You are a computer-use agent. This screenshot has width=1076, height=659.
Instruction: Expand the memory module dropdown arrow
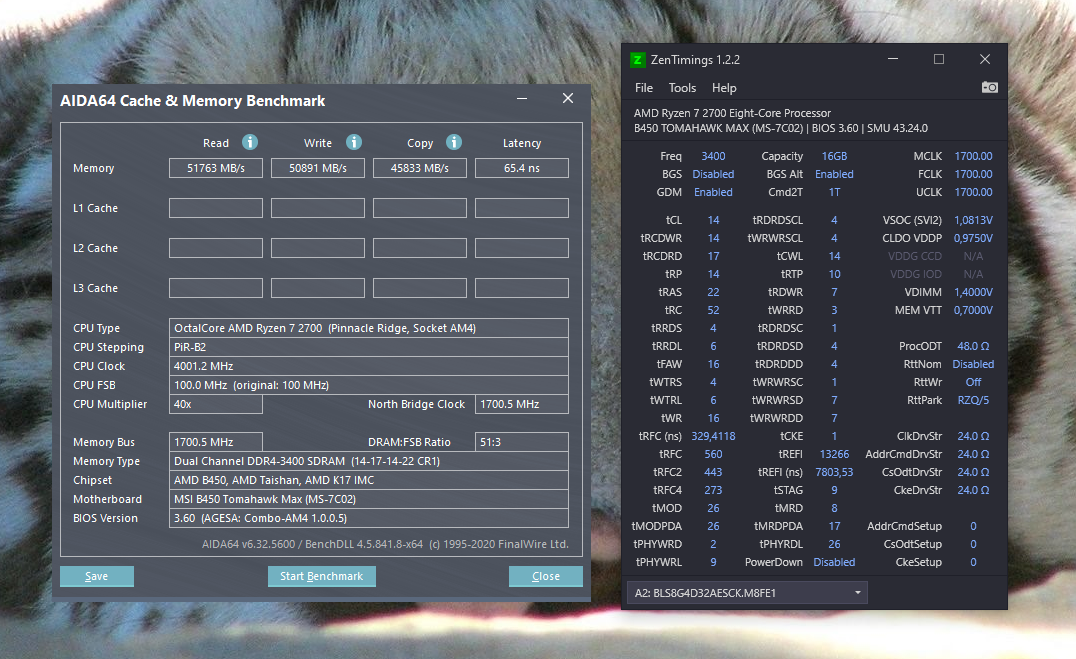pos(858,592)
